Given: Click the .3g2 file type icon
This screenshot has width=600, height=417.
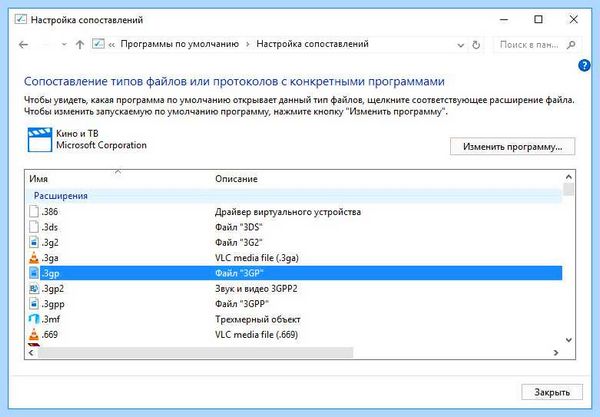Looking at the screenshot, I should pyautogui.click(x=34, y=242).
